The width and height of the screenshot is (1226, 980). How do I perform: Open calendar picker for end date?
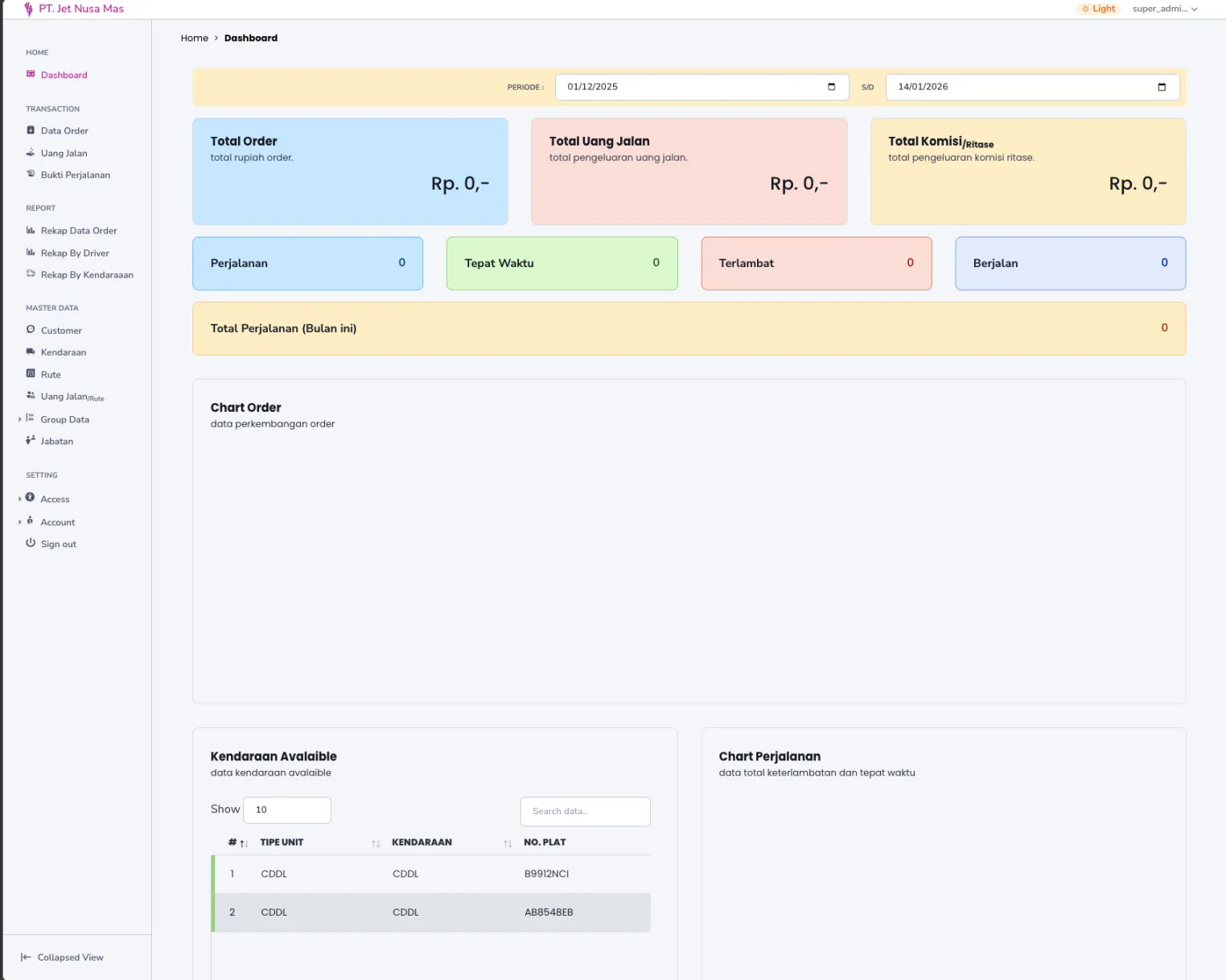(1162, 87)
